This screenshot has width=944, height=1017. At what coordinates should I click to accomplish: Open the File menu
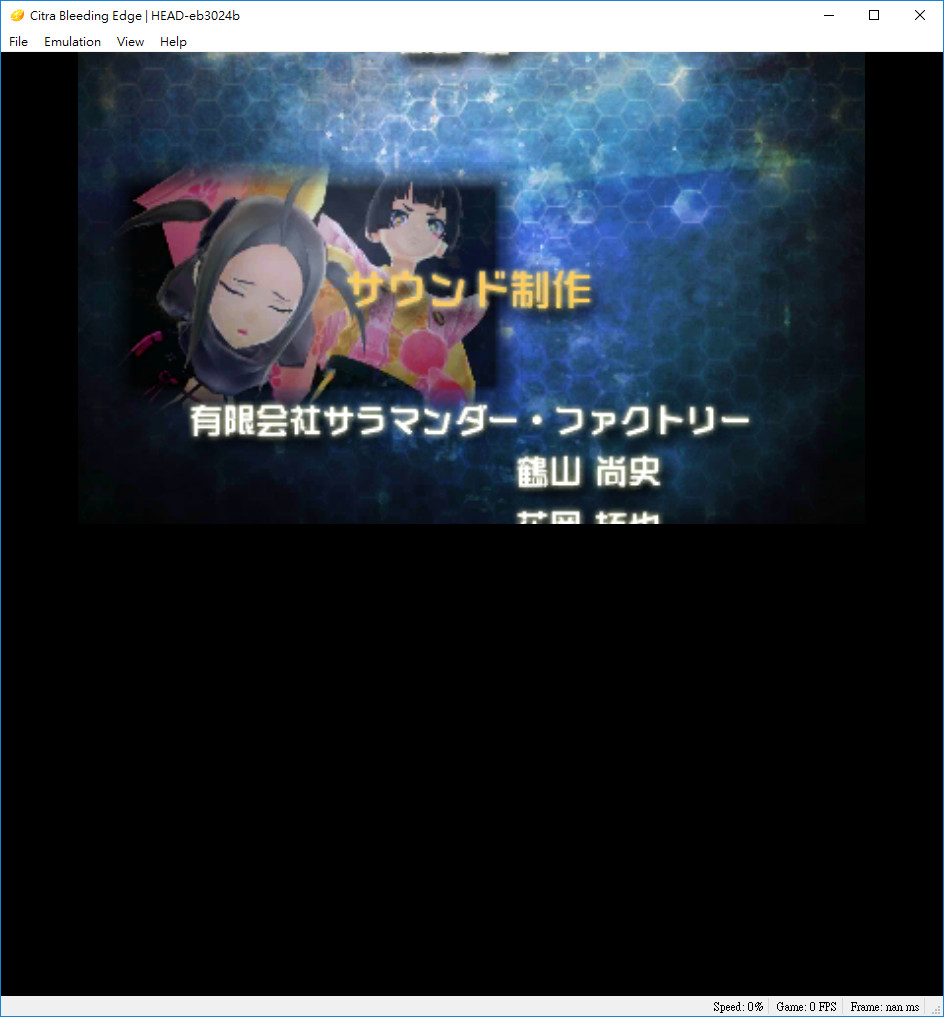coord(18,42)
